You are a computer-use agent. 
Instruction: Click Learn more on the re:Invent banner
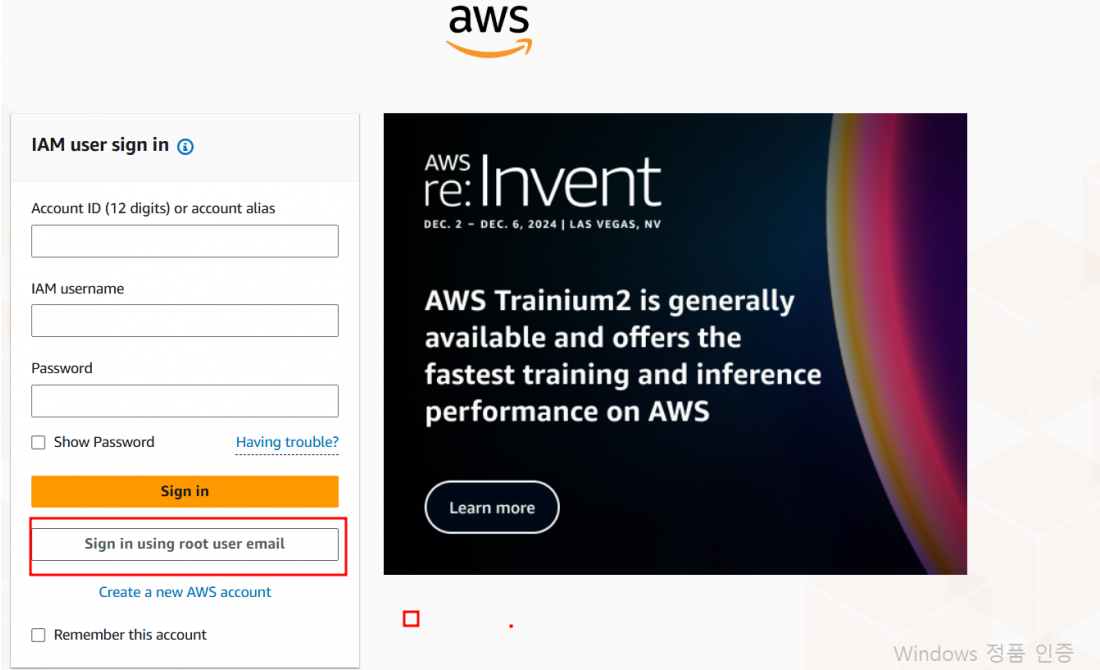pyautogui.click(x=492, y=507)
